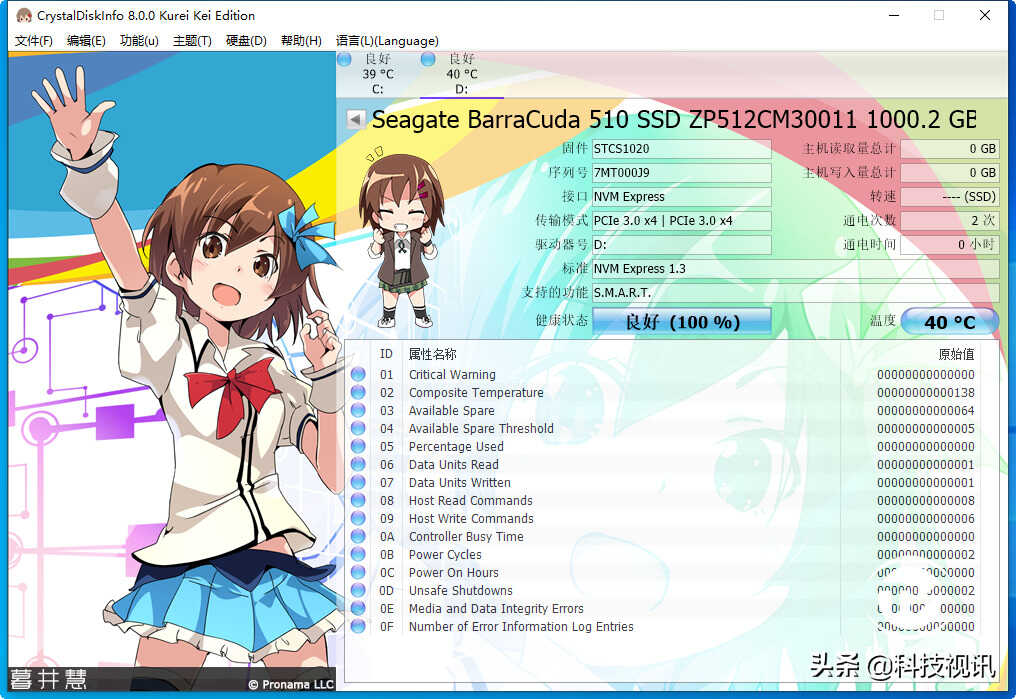The height and width of the screenshot is (699, 1016).
Task: Click status icon for Host Write Commands row
Action: 358,518
